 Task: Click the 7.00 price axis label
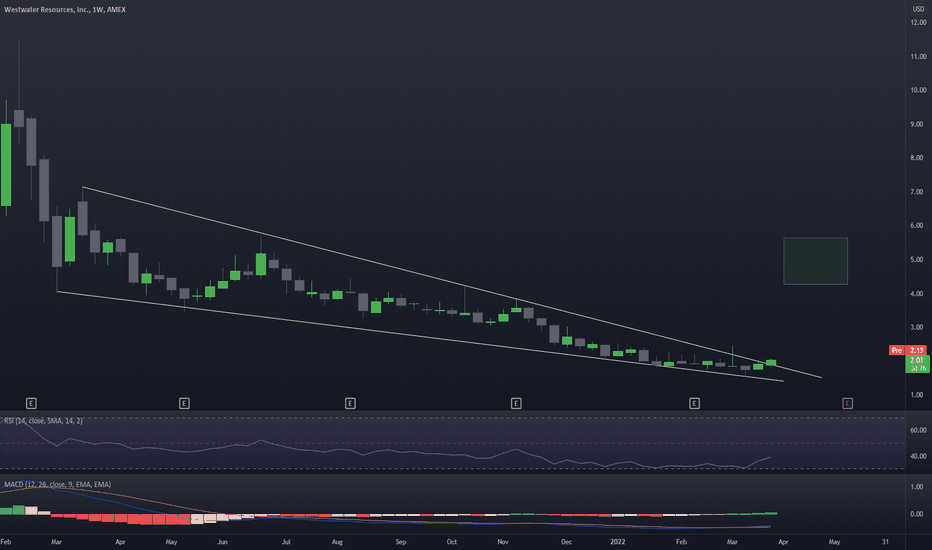pos(918,192)
